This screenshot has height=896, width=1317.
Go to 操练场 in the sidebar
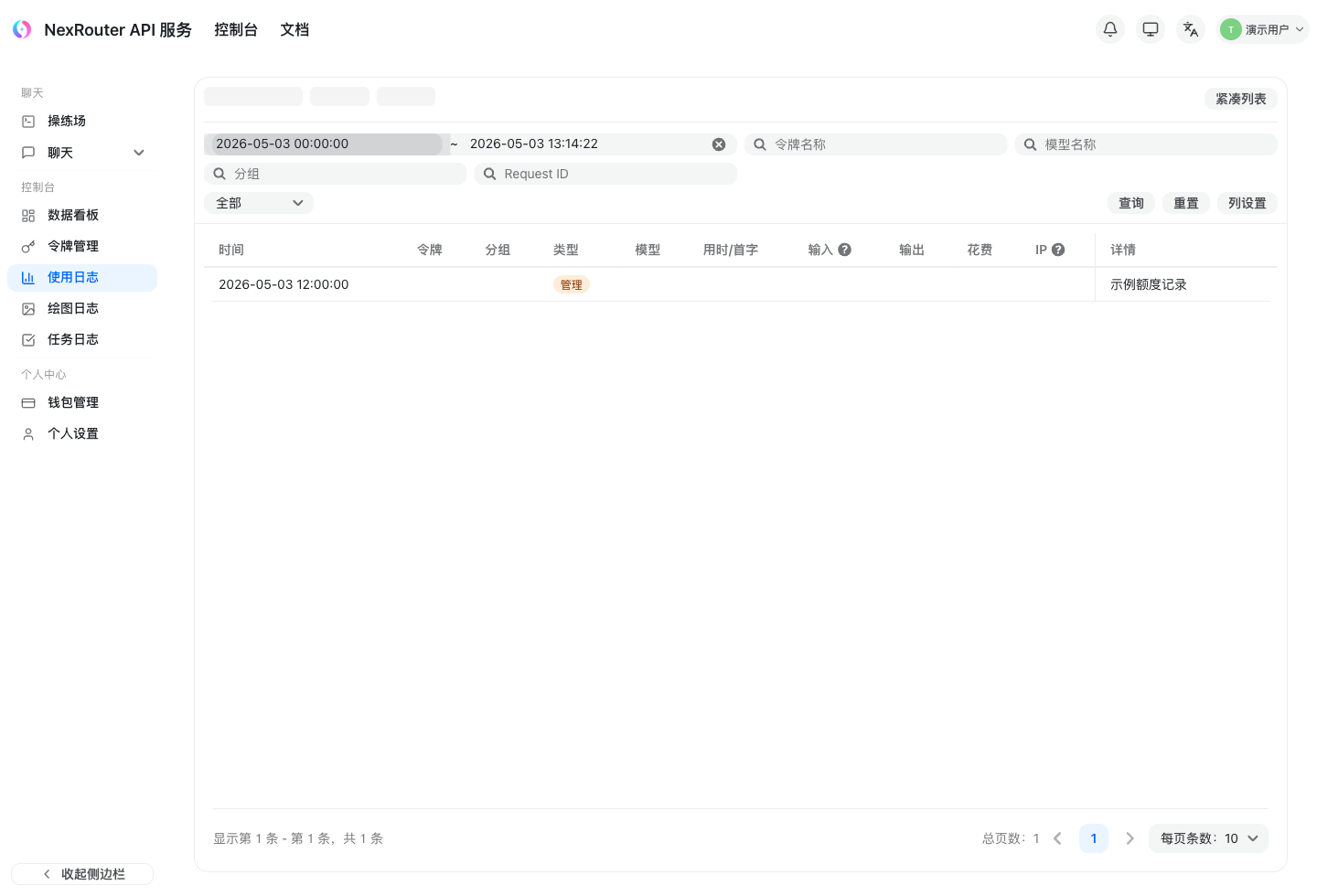coord(82,121)
